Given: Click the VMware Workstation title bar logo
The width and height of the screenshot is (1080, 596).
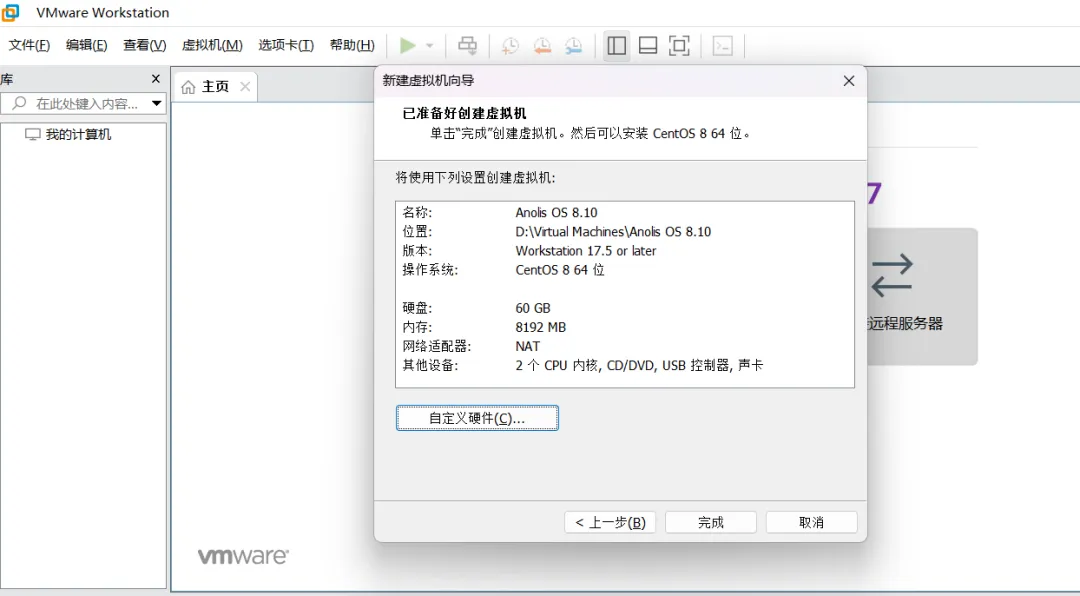Looking at the screenshot, I should [x=10, y=12].
